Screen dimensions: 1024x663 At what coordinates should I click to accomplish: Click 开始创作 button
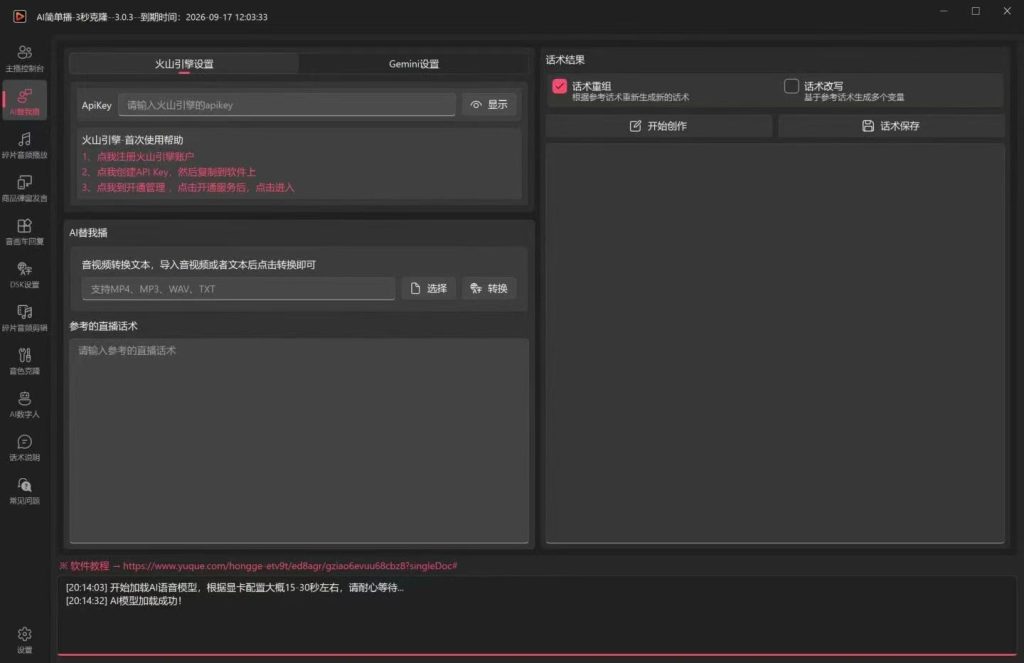[x=658, y=126]
